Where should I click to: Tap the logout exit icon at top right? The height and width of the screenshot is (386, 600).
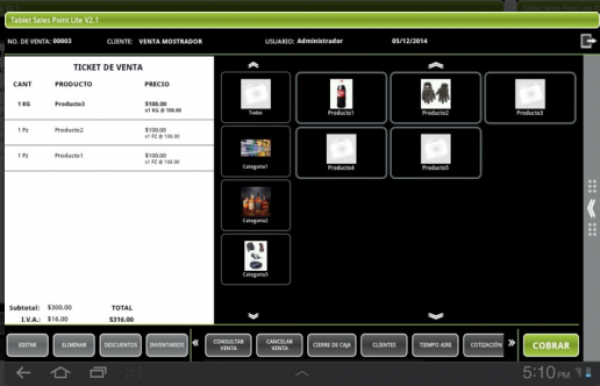[x=588, y=41]
